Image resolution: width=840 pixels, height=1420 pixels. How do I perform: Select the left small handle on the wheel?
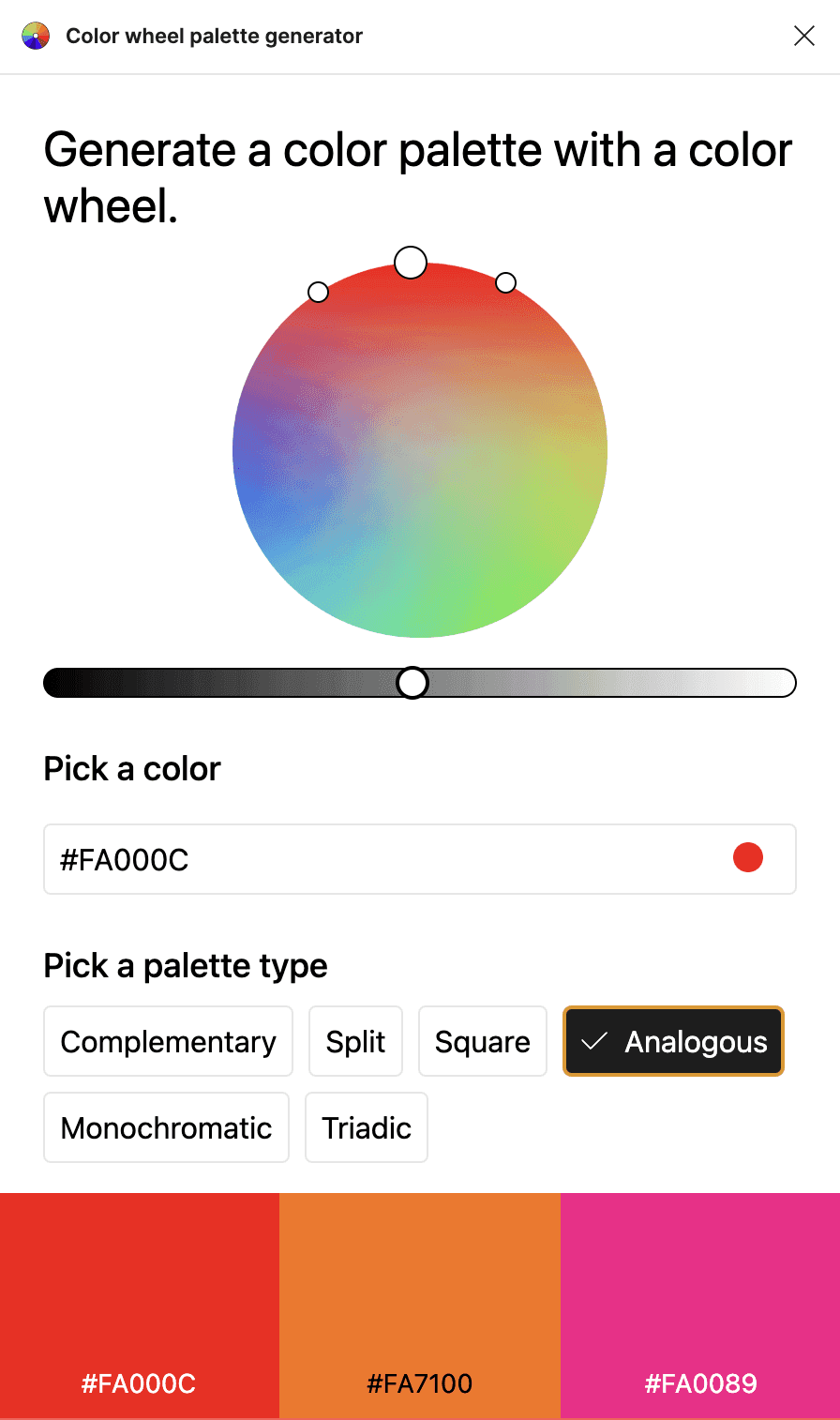(x=319, y=292)
